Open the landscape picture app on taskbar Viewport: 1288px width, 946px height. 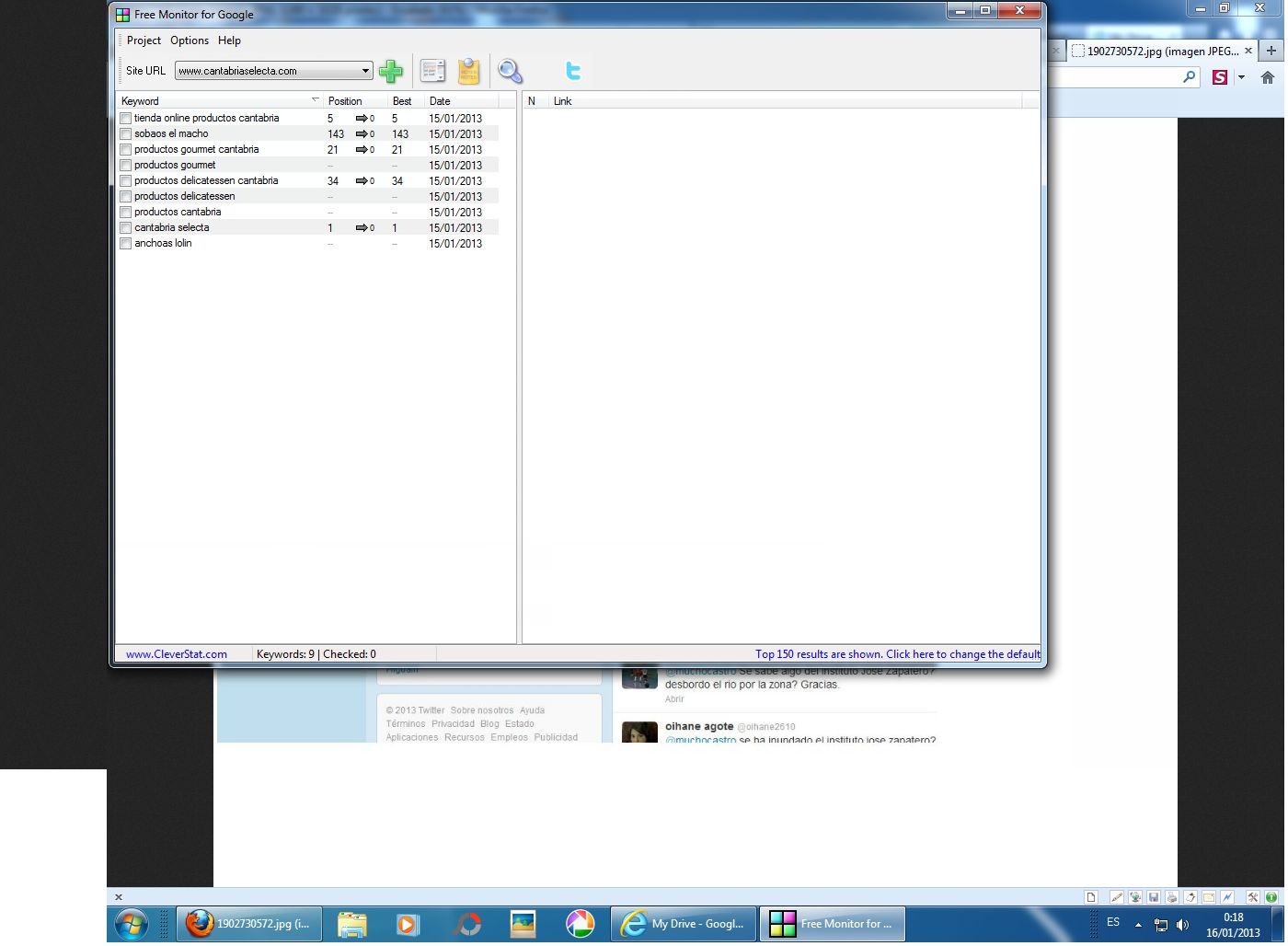pos(523,924)
